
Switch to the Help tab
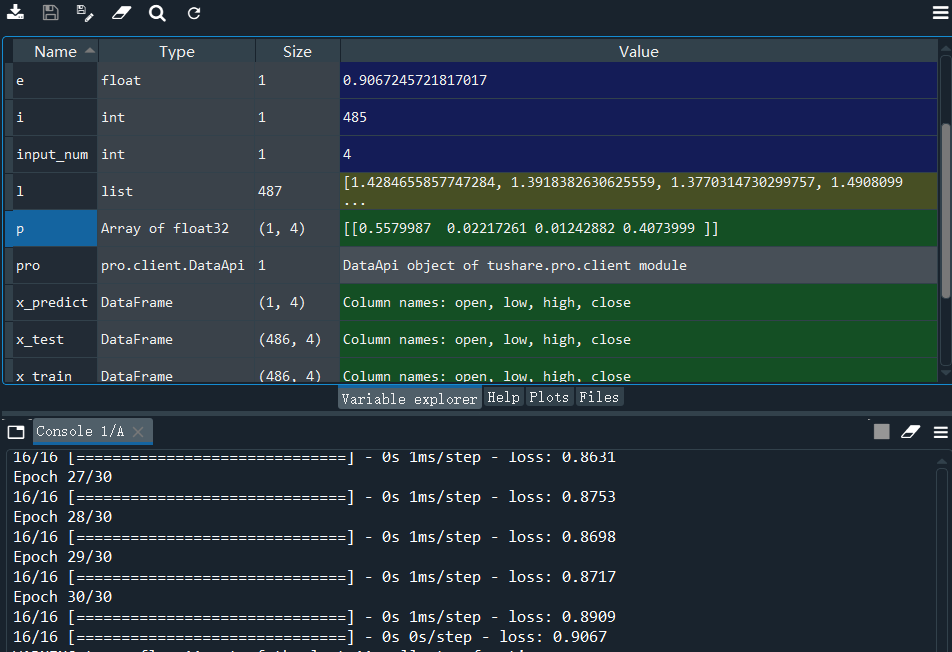[x=504, y=397]
